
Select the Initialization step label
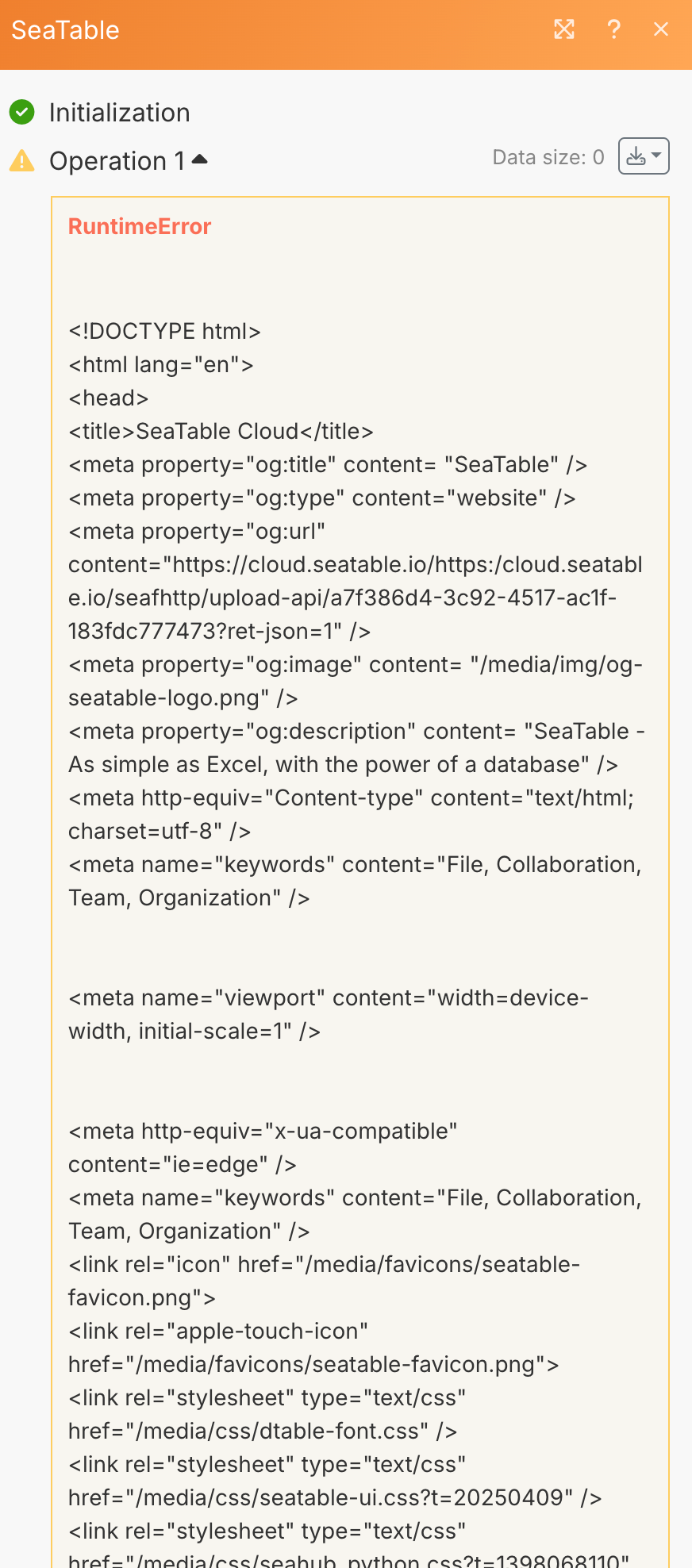click(120, 113)
